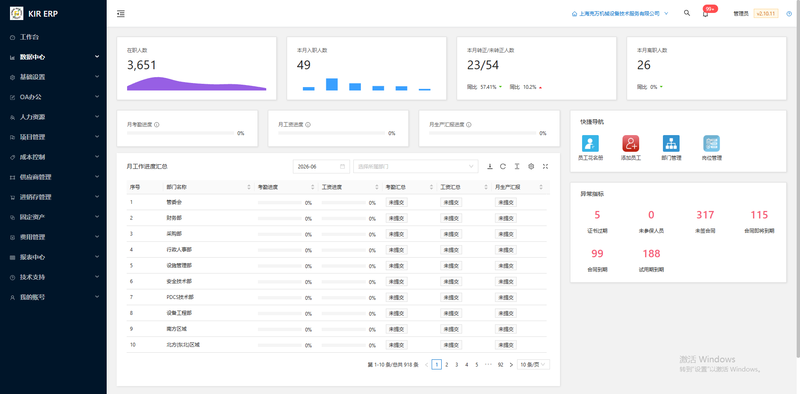Click the 月考勤进度 progress bar

(x=180, y=133)
